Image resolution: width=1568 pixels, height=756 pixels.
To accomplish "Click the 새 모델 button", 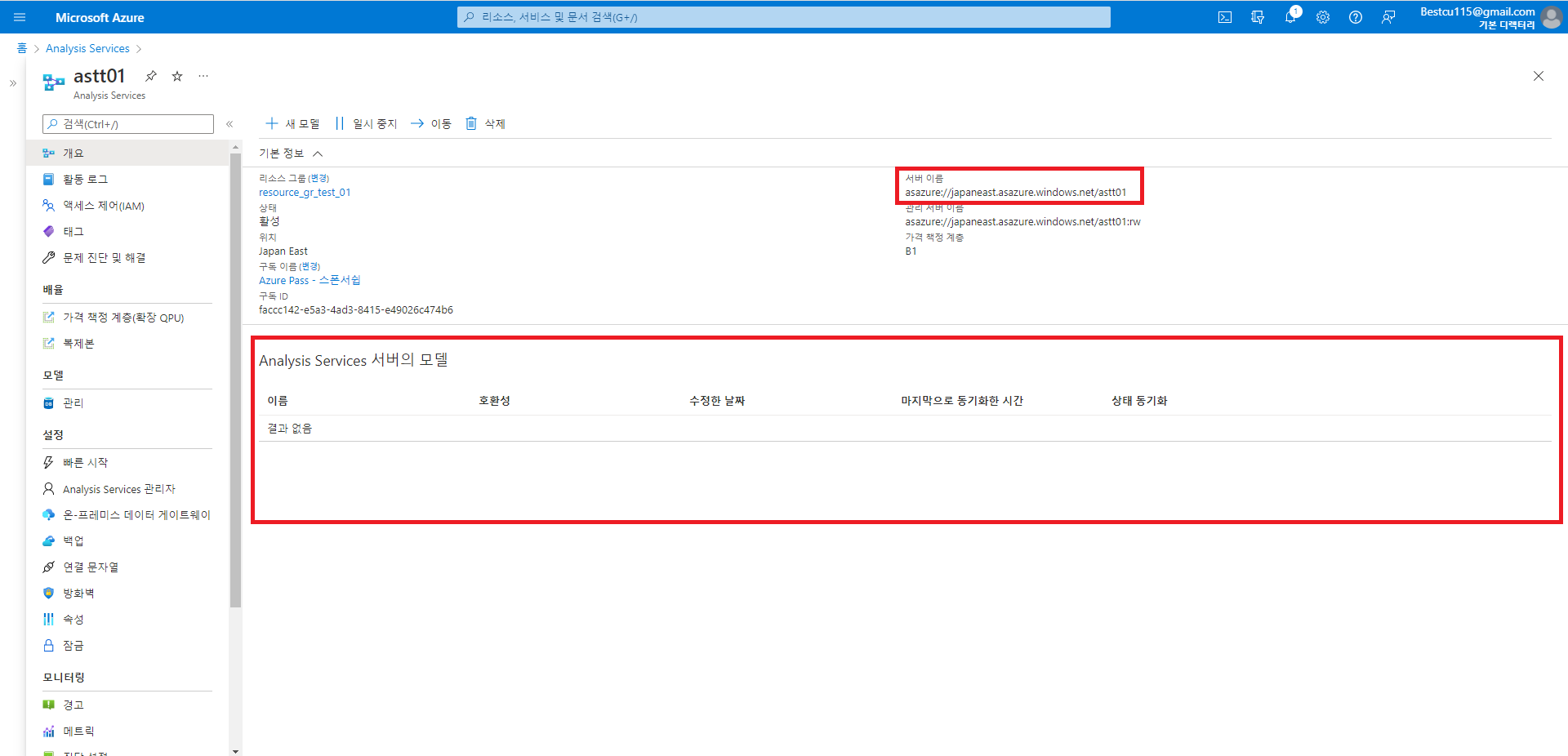I will click(x=292, y=123).
